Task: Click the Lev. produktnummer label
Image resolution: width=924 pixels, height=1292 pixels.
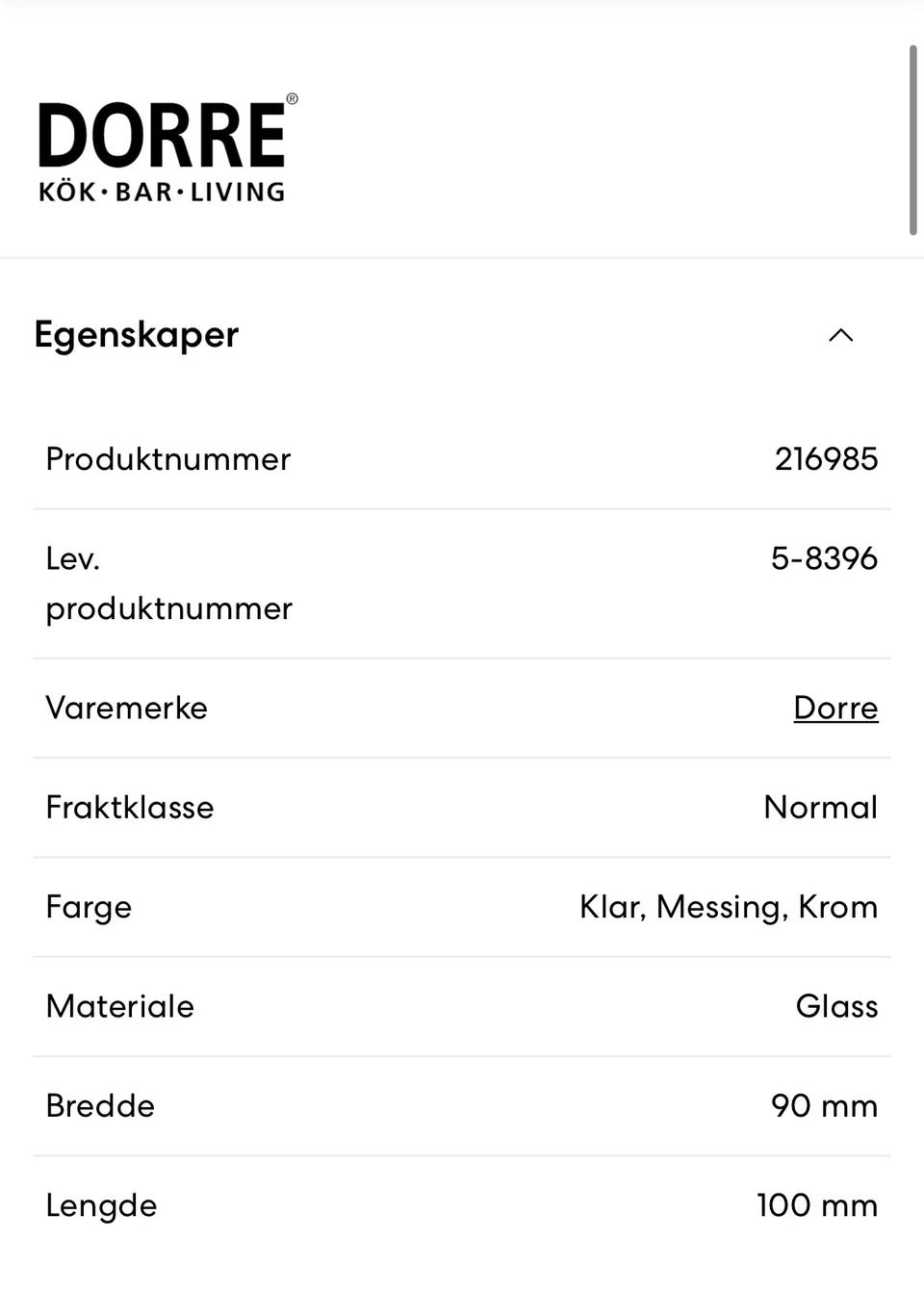Action: 169,583
